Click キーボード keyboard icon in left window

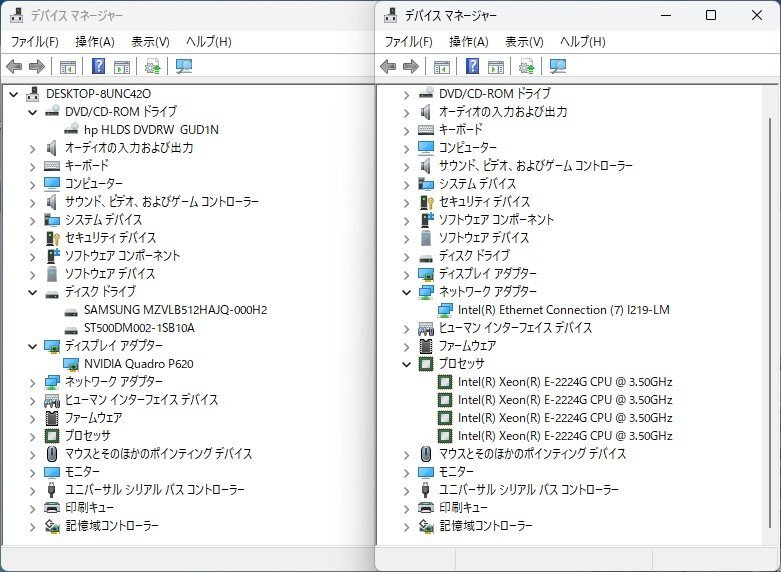52,165
